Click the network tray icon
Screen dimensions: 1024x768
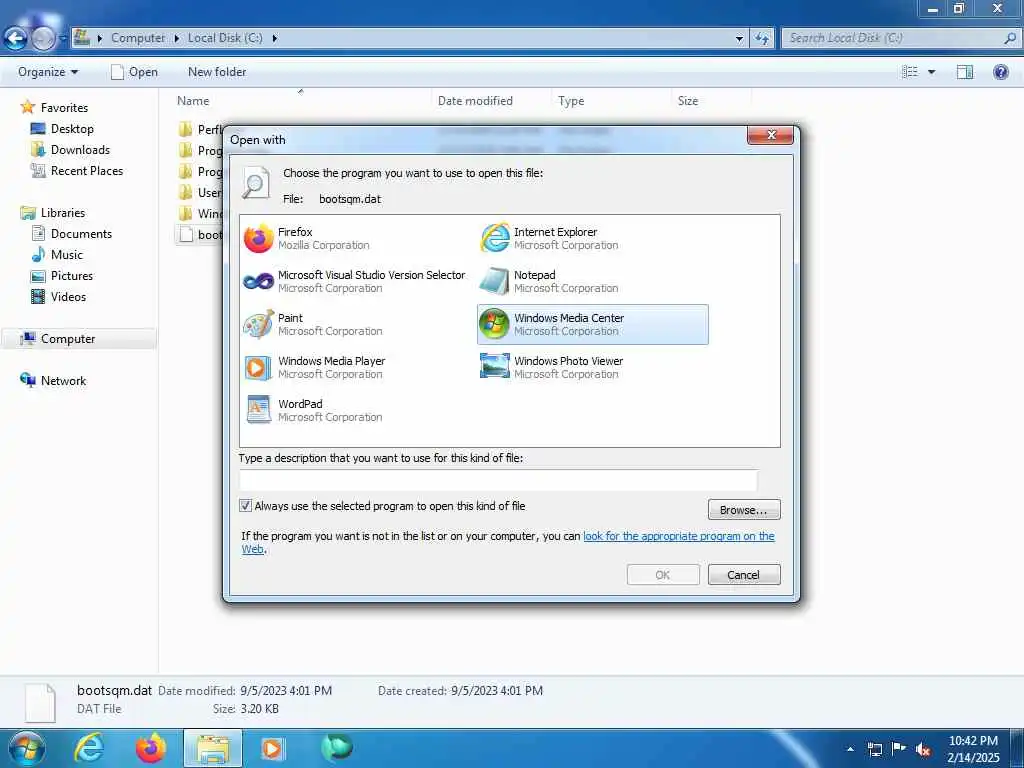coord(874,749)
